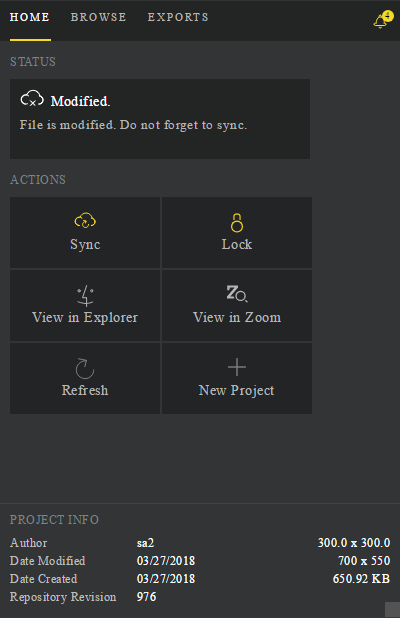
Task: Click the Zoom magnifier icon
Action: tap(236, 293)
